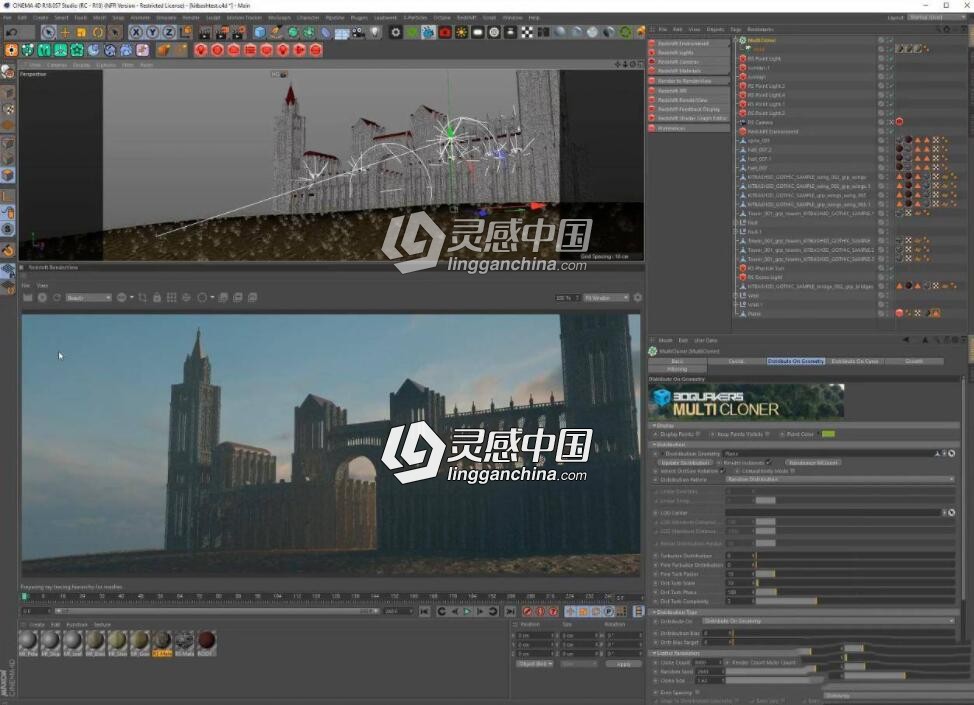Open the Layout dropdown at the top right
The width and height of the screenshot is (974, 705).
pos(936,17)
